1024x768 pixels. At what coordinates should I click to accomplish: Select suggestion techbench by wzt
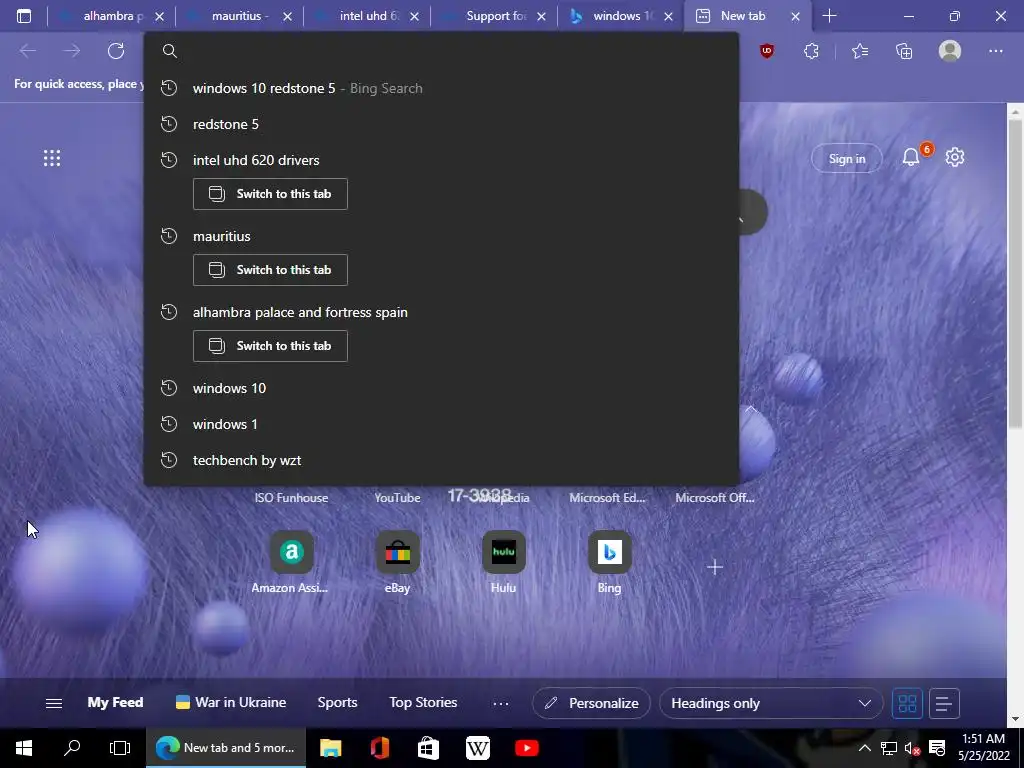pos(441,460)
